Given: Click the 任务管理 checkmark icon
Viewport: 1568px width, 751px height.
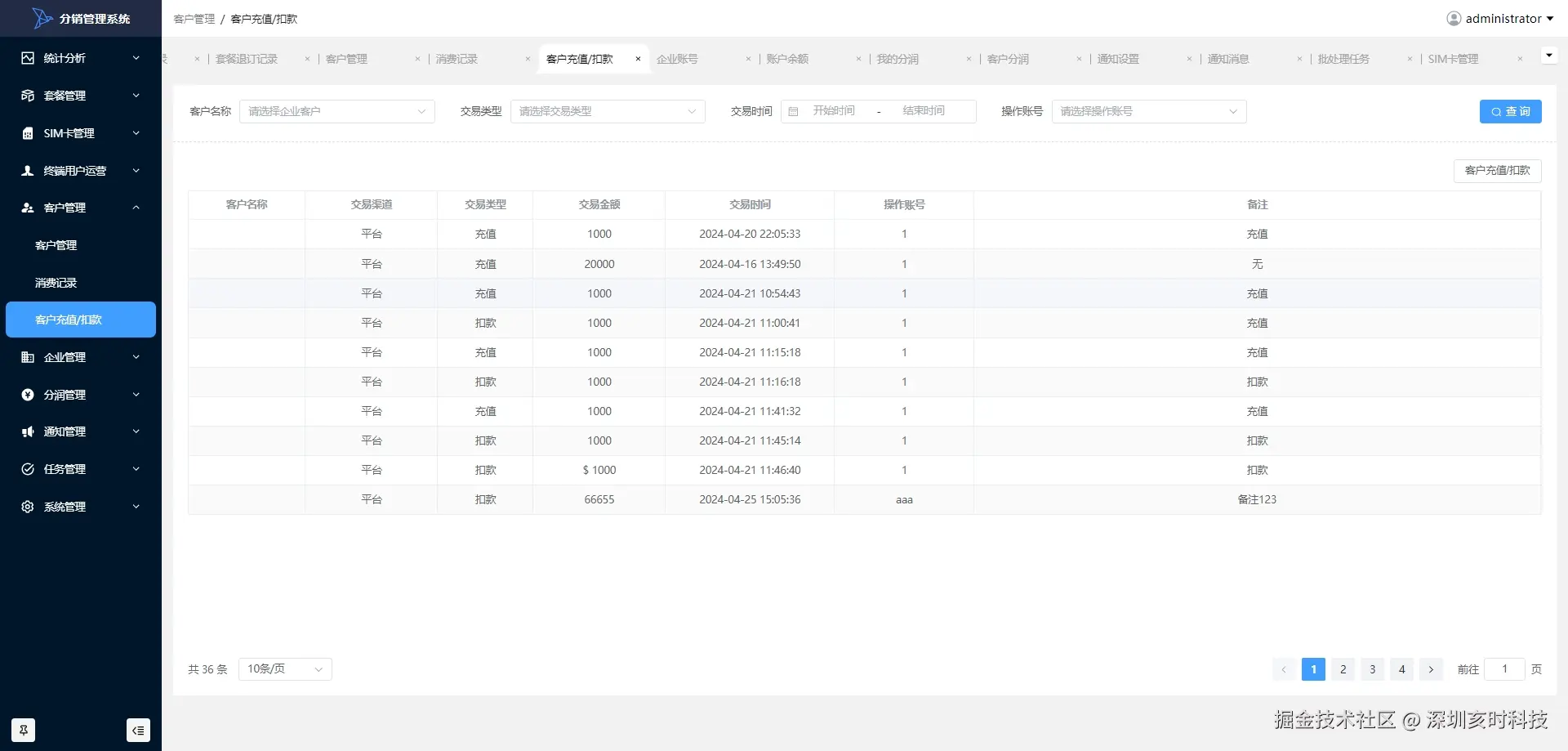Looking at the screenshot, I should click(28, 469).
